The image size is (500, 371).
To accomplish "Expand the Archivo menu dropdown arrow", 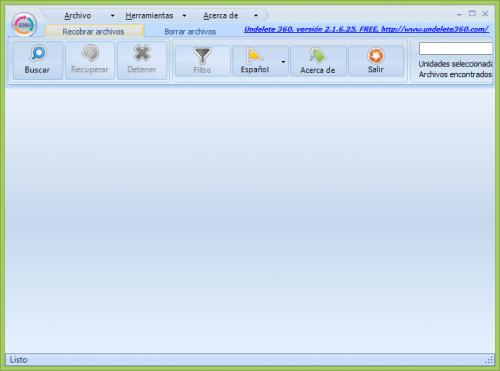I will click(x=112, y=16).
